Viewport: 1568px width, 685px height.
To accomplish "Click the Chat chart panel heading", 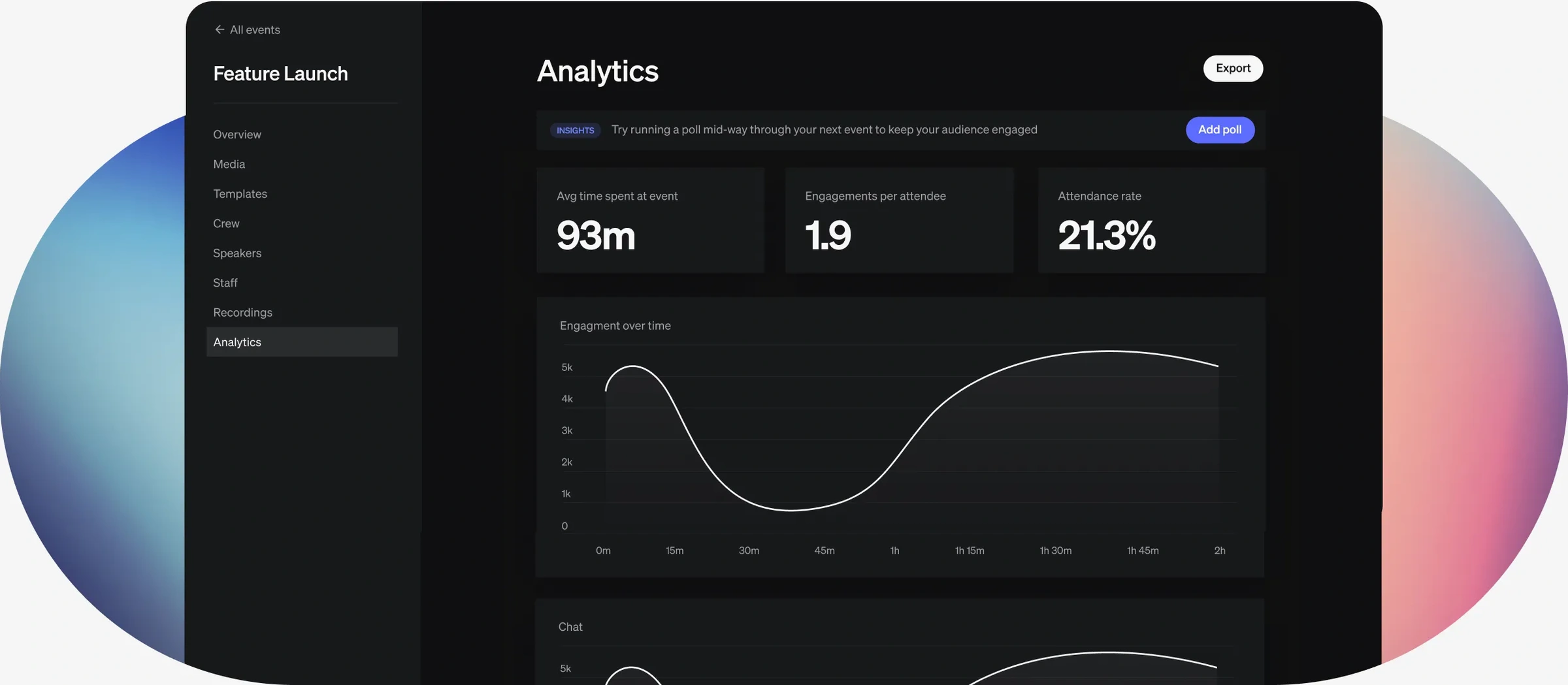I will (x=570, y=627).
